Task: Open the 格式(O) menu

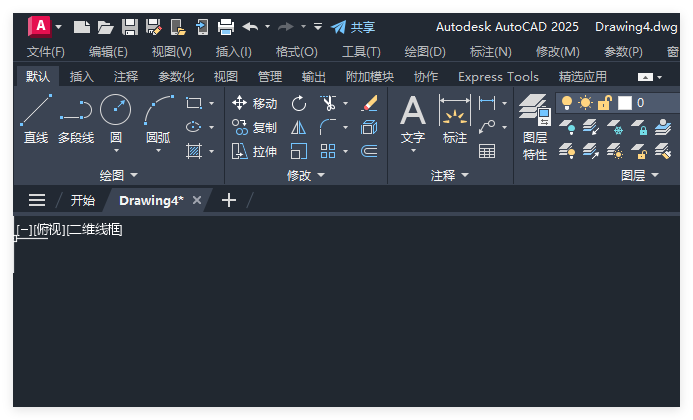Action: (x=297, y=52)
